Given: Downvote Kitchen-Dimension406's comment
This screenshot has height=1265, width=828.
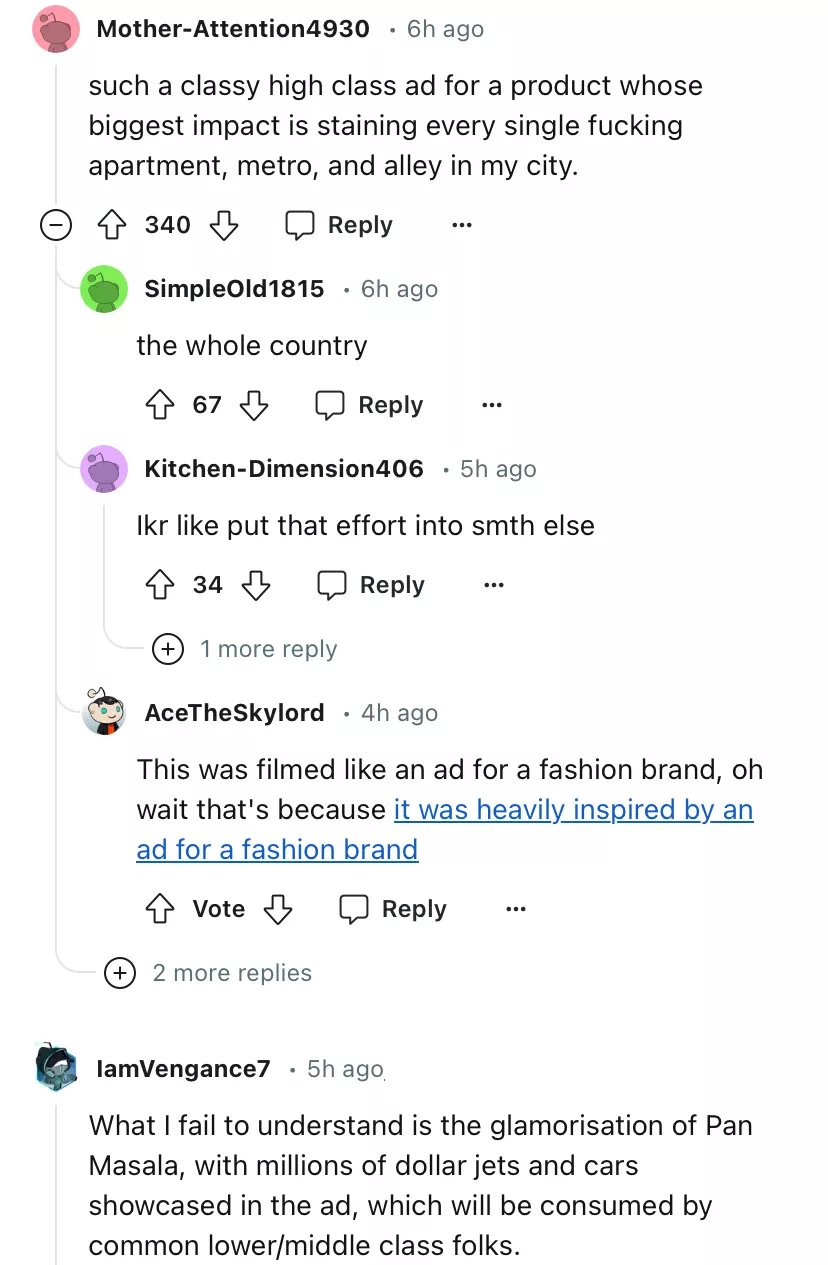Looking at the screenshot, I should pos(256,585).
